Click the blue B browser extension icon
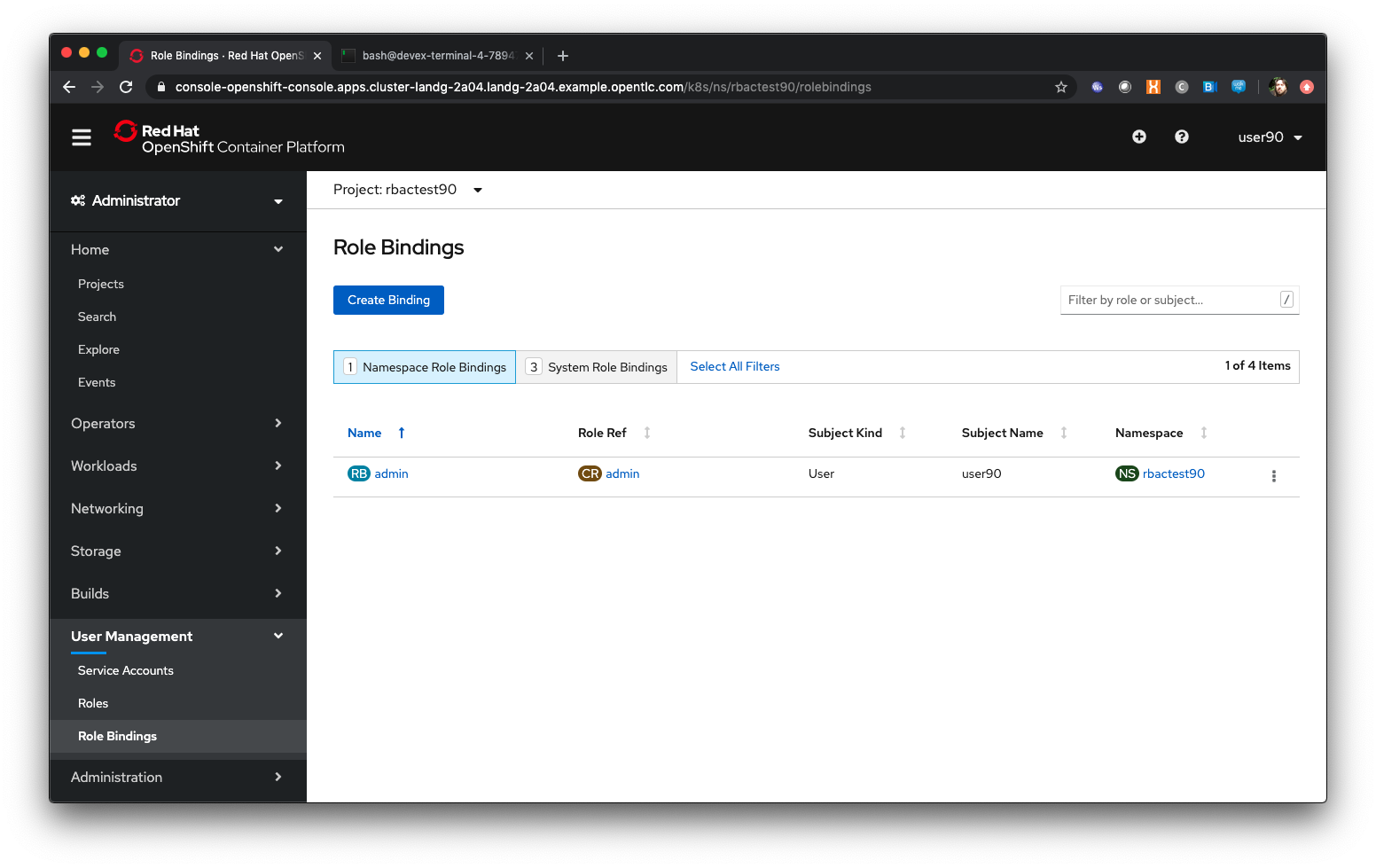The width and height of the screenshot is (1376, 868). point(1209,87)
